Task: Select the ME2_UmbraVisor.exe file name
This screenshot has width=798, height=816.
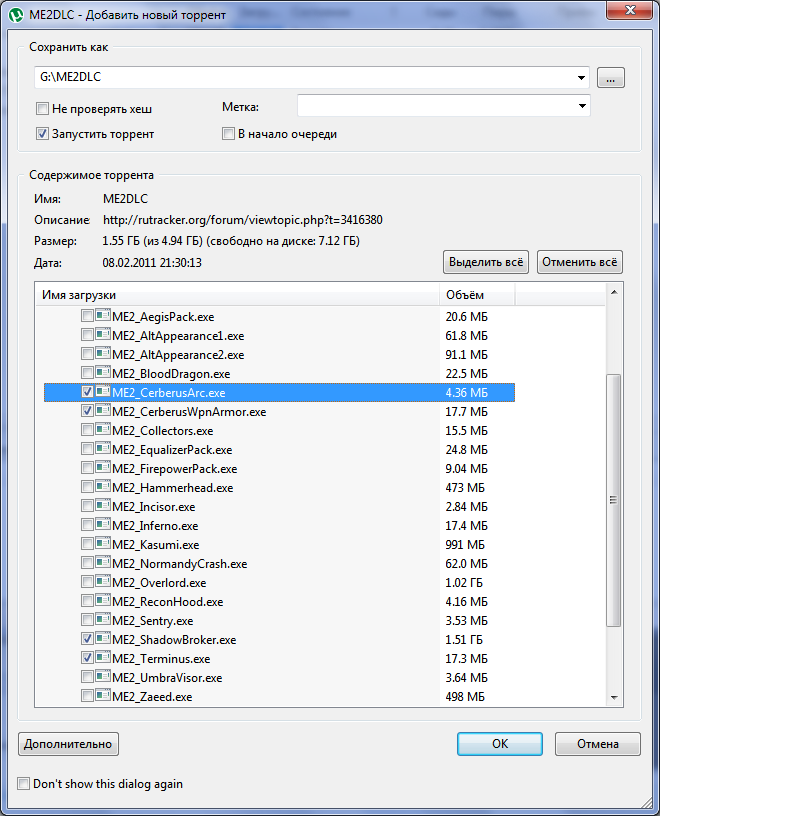Action: (x=167, y=678)
